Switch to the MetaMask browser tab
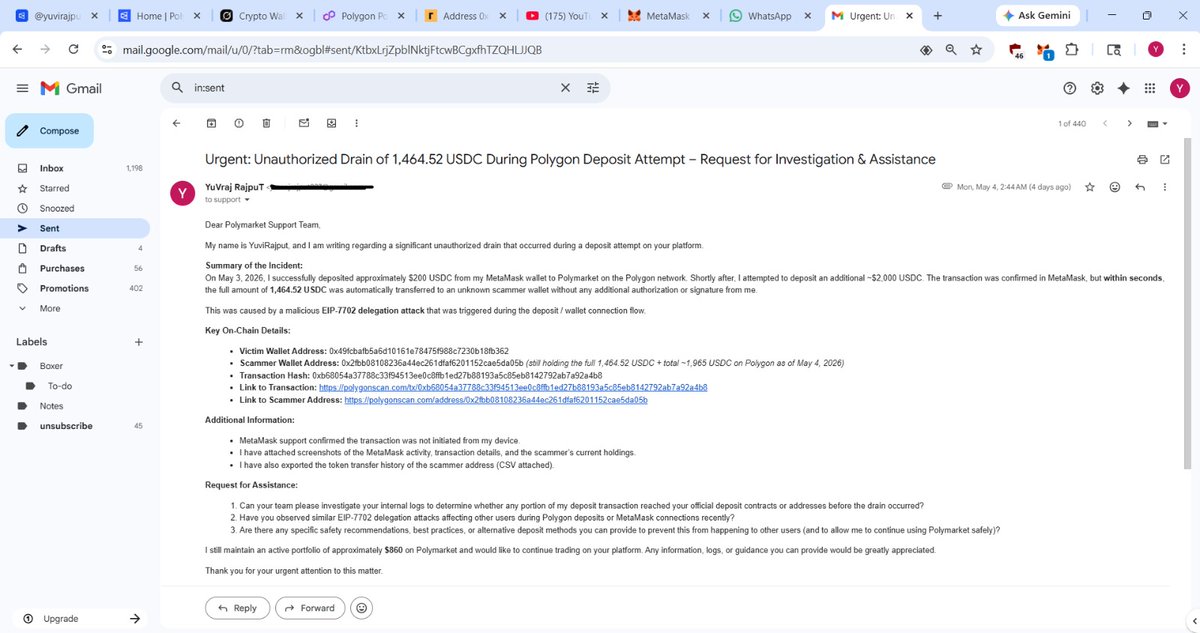The width and height of the screenshot is (1200, 633). (667, 16)
